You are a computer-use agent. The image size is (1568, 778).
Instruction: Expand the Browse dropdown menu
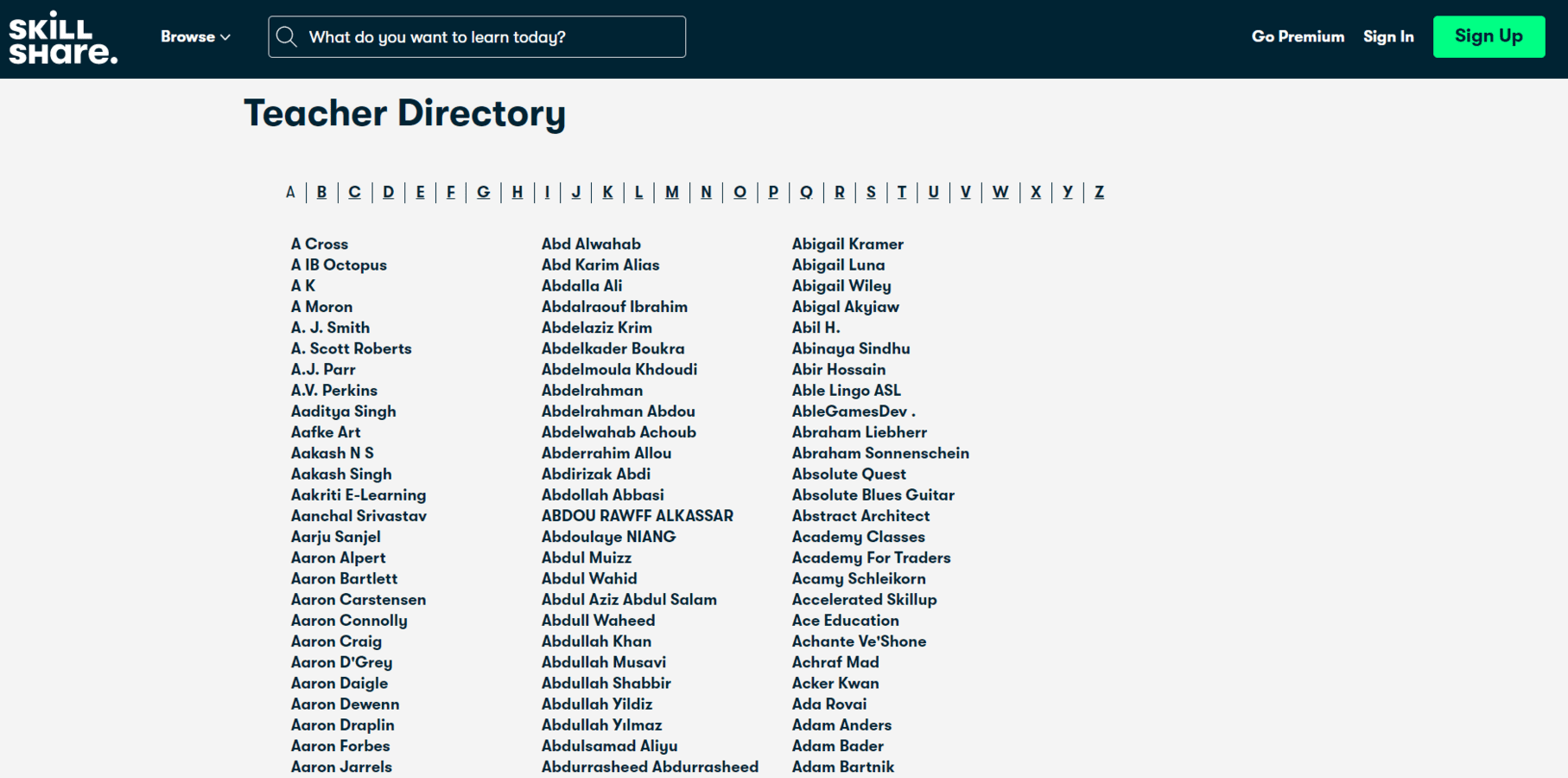click(195, 37)
